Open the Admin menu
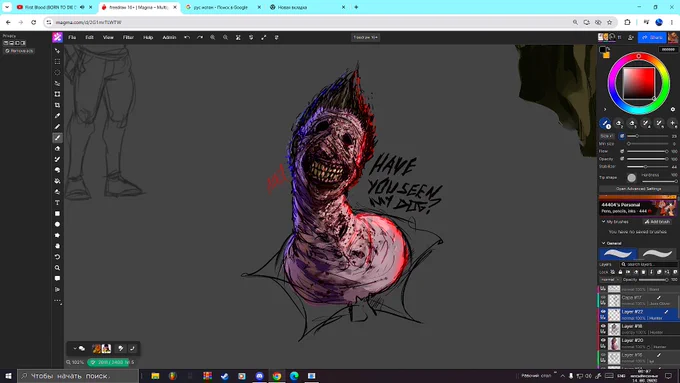Viewport: 680px width, 383px height. 169,37
